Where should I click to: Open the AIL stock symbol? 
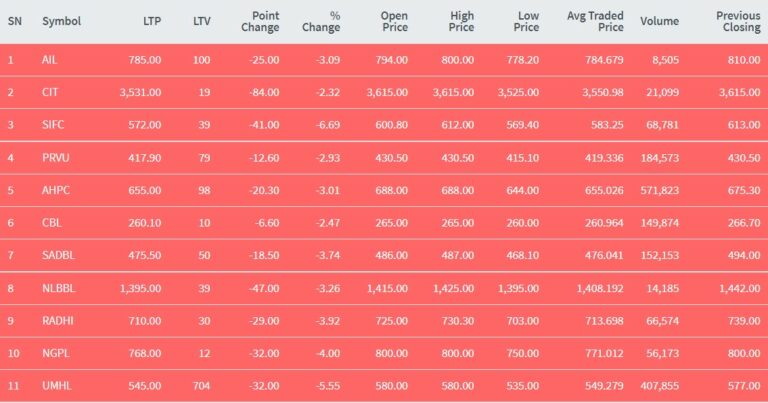pos(49,60)
